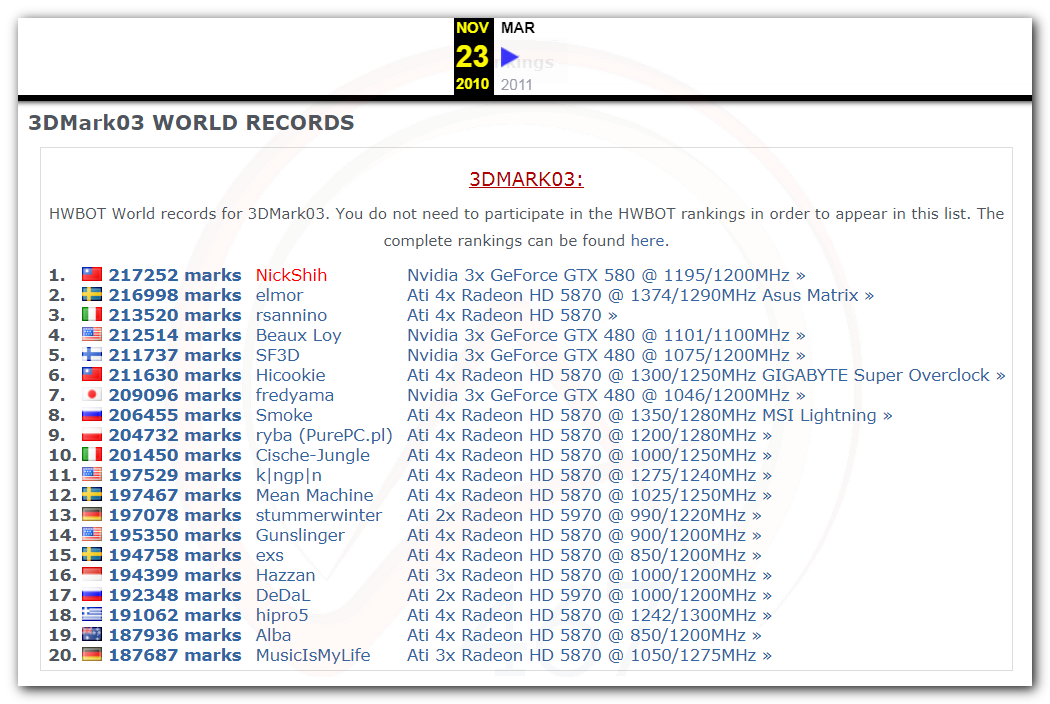Screen dimensions: 1050x704
Task: Open the 197078 marks score
Action: tap(175, 515)
